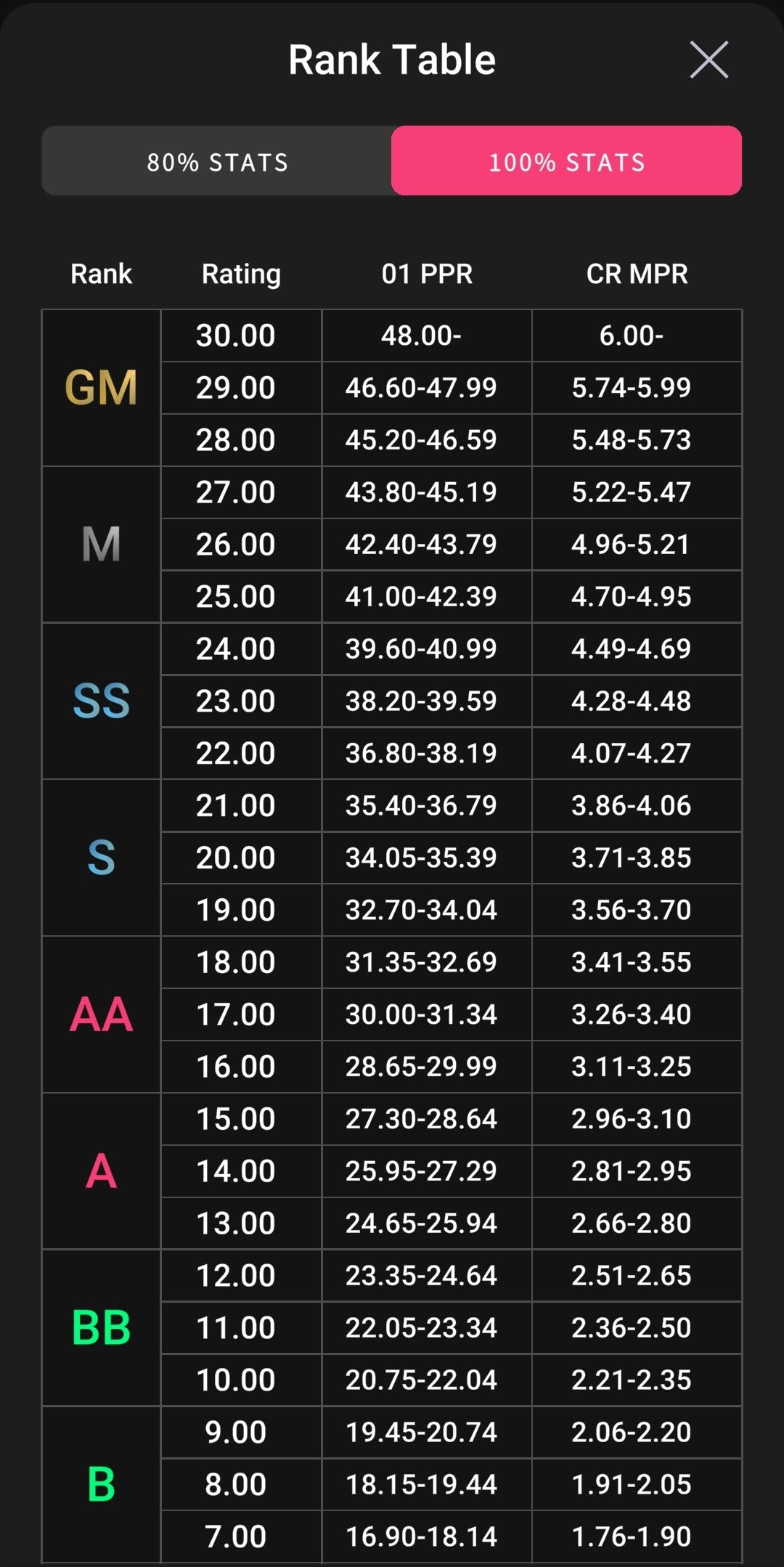
Task: Tap the 46.60-47.99 PPR cell
Action: coord(421,388)
